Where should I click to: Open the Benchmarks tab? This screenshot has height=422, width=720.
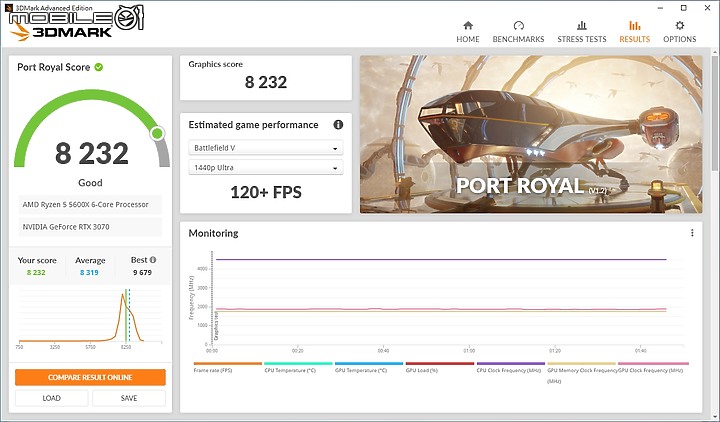point(518,32)
